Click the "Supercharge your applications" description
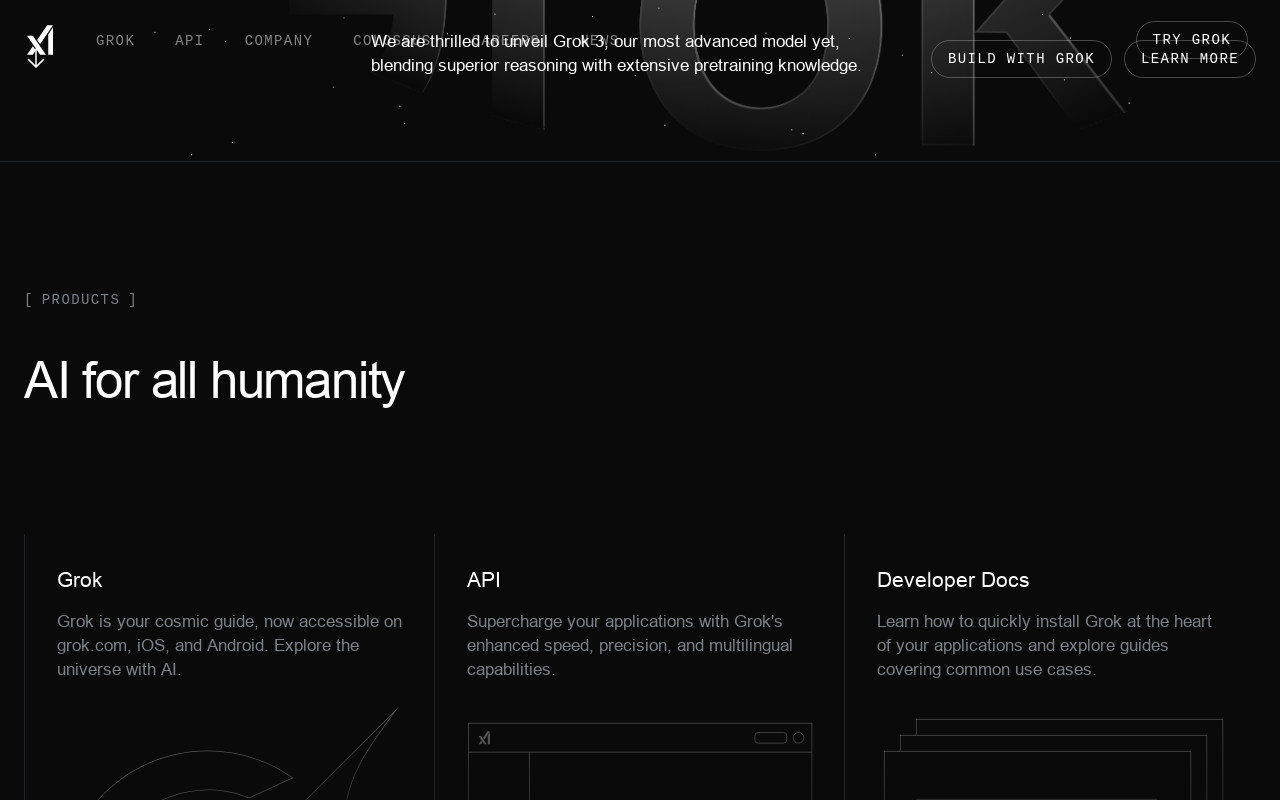Screen dimensions: 1280x800 point(630,646)
